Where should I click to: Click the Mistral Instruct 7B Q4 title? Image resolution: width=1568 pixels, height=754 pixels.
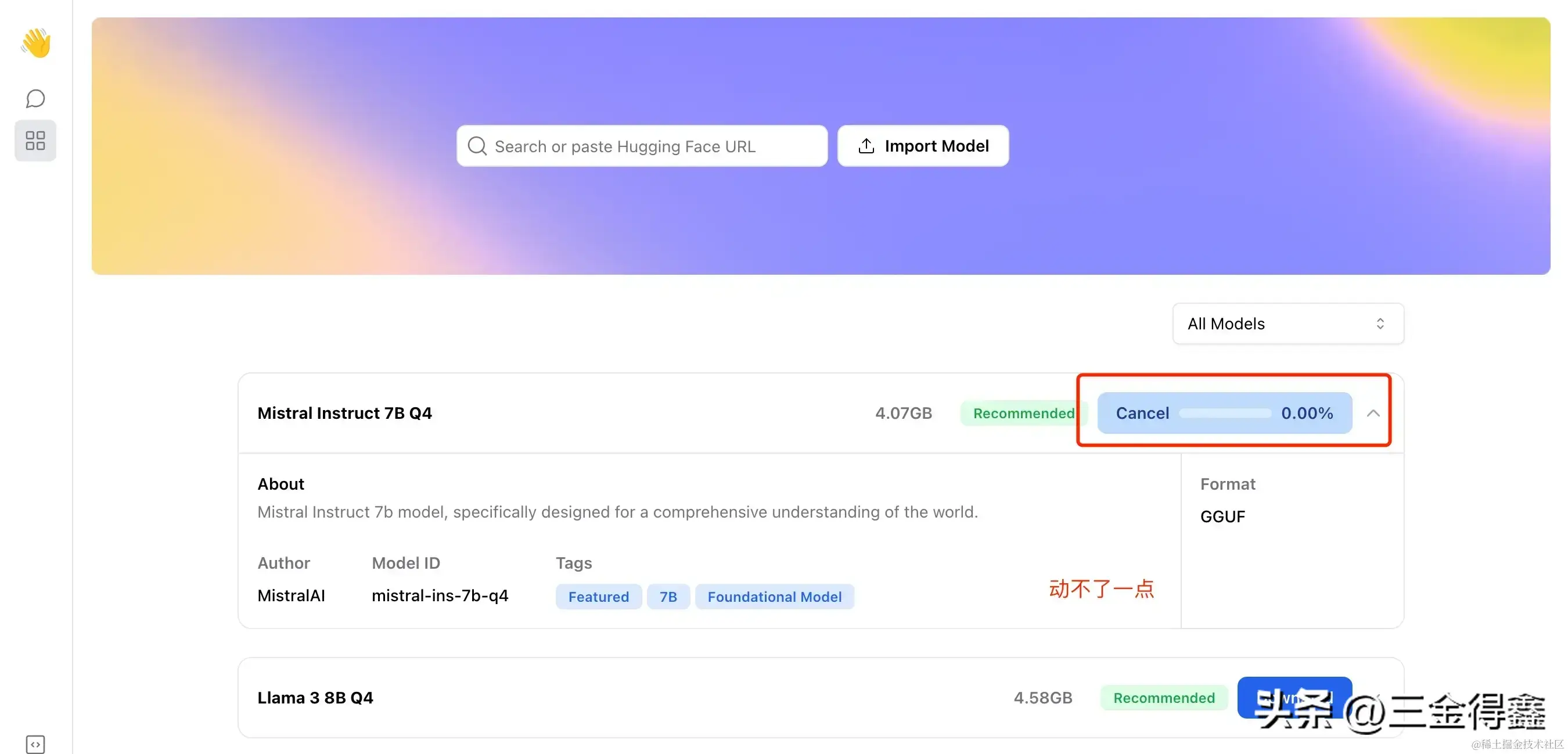point(344,414)
